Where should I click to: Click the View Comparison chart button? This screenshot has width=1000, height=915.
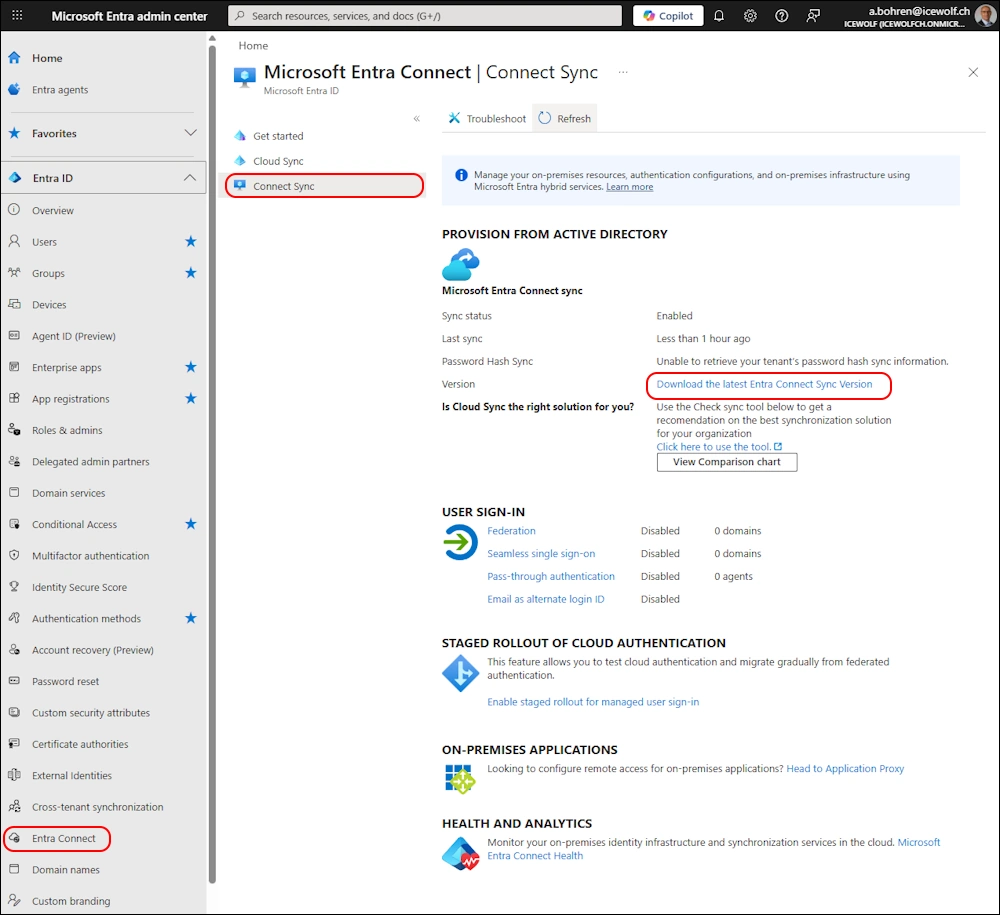pyautogui.click(x=727, y=462)
